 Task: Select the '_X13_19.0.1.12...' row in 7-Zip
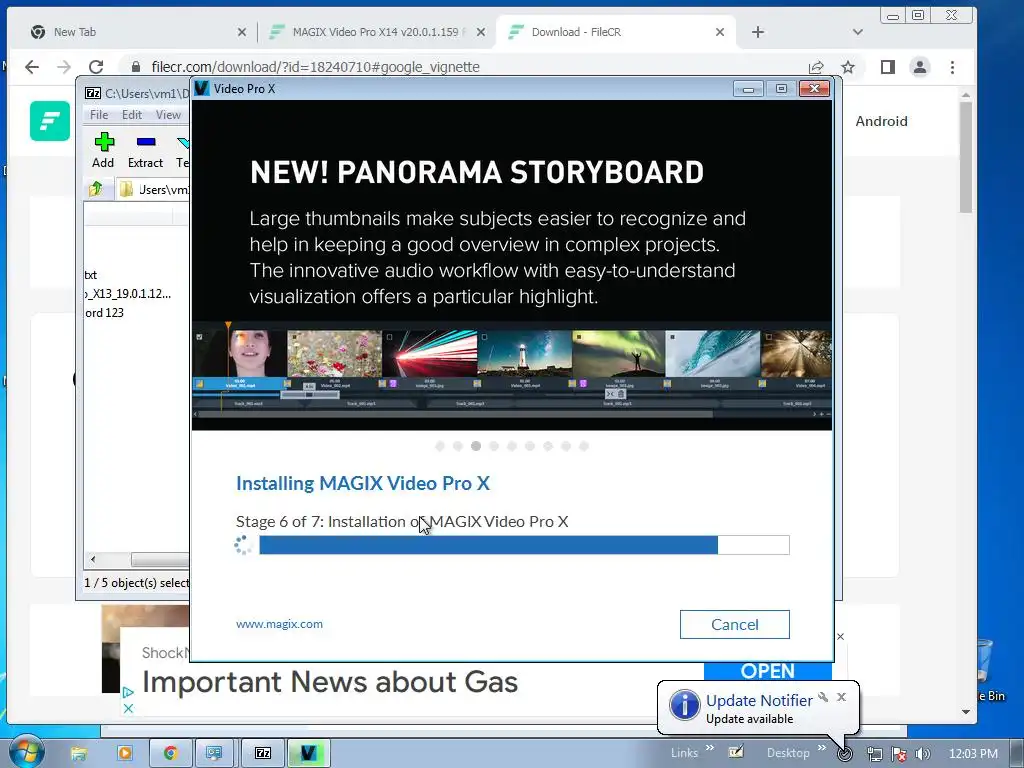[x=128, y=294]
